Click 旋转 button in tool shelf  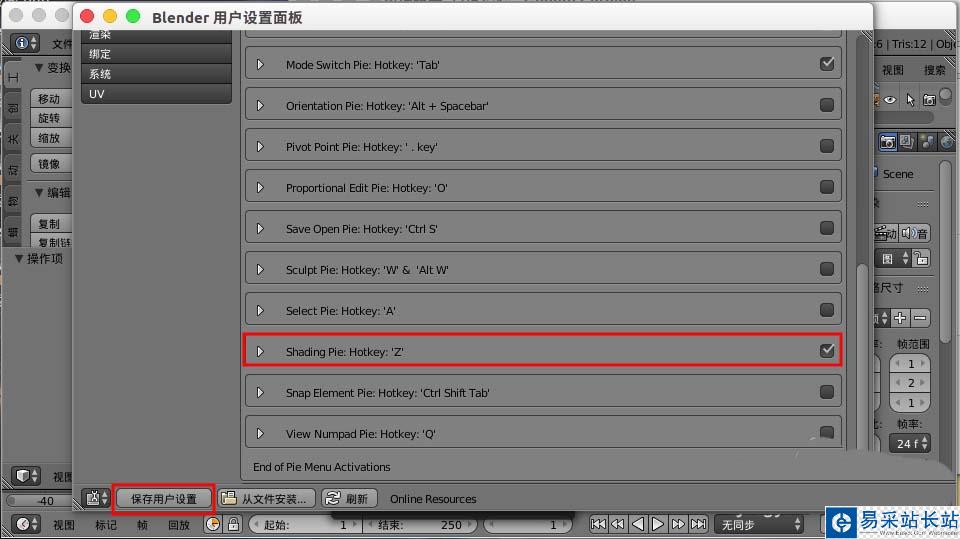pyautogui.click(x=51, y=118)
